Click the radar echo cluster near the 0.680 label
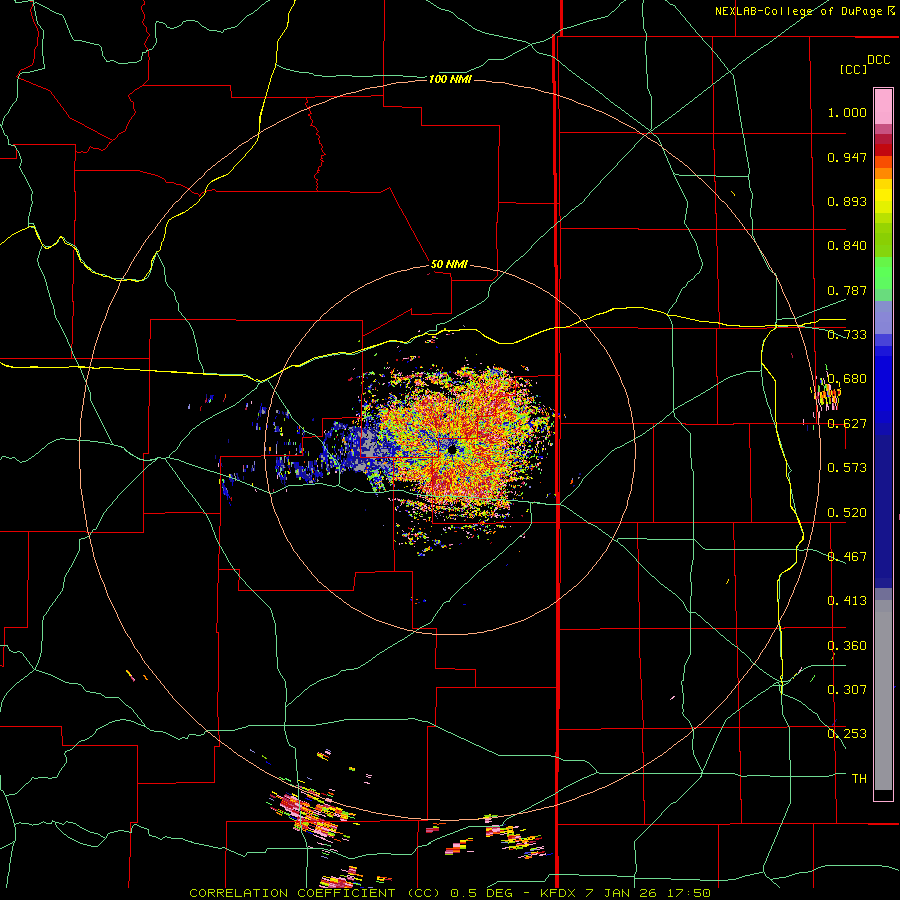The height and width of the screenshot is (900, 900). pyautogui.click(x=827, y=395)
